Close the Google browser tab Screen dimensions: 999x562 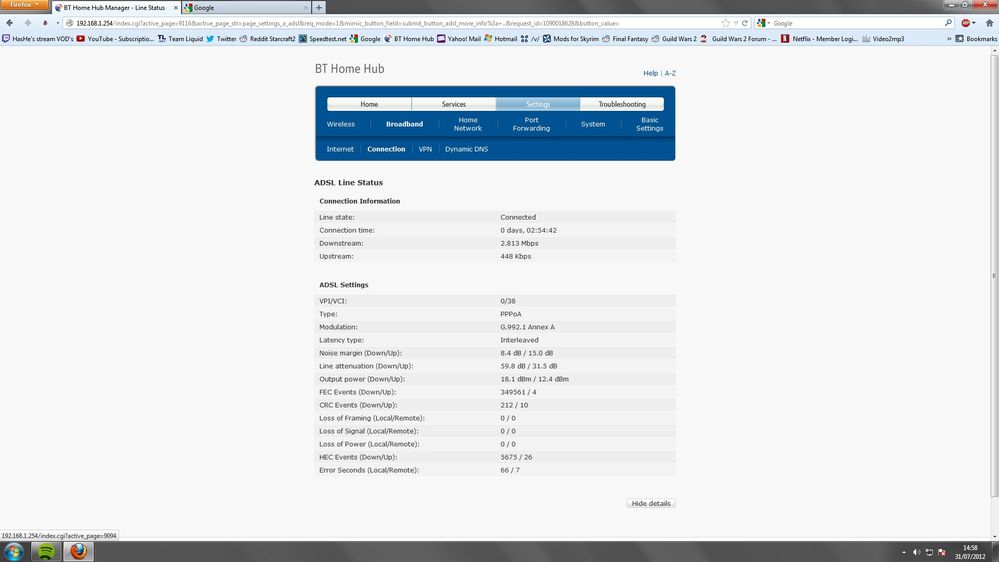click(305, 8)
